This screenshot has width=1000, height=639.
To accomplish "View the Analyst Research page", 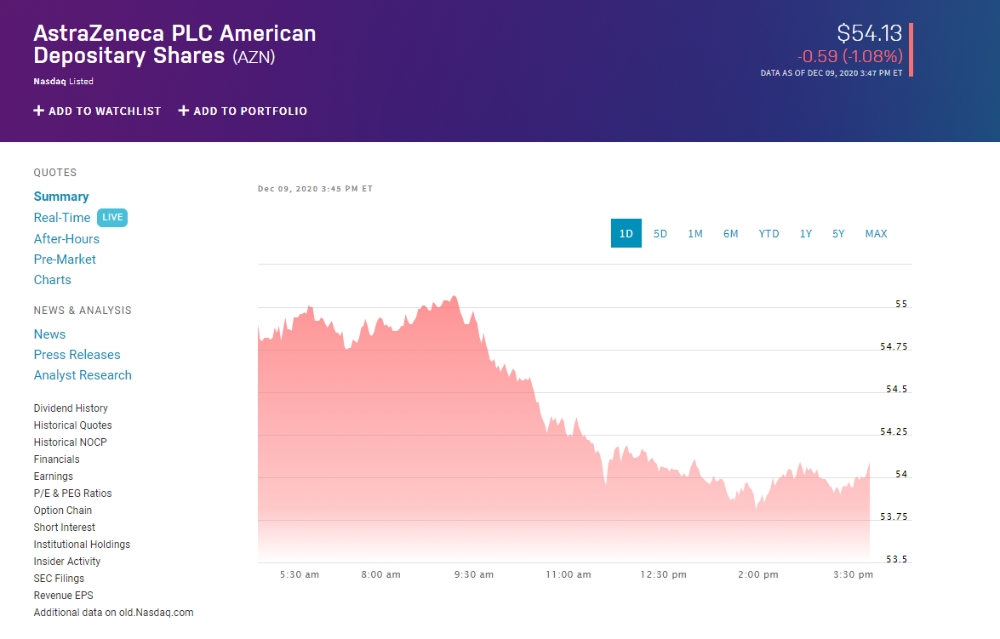I will (x=83, y=376).
